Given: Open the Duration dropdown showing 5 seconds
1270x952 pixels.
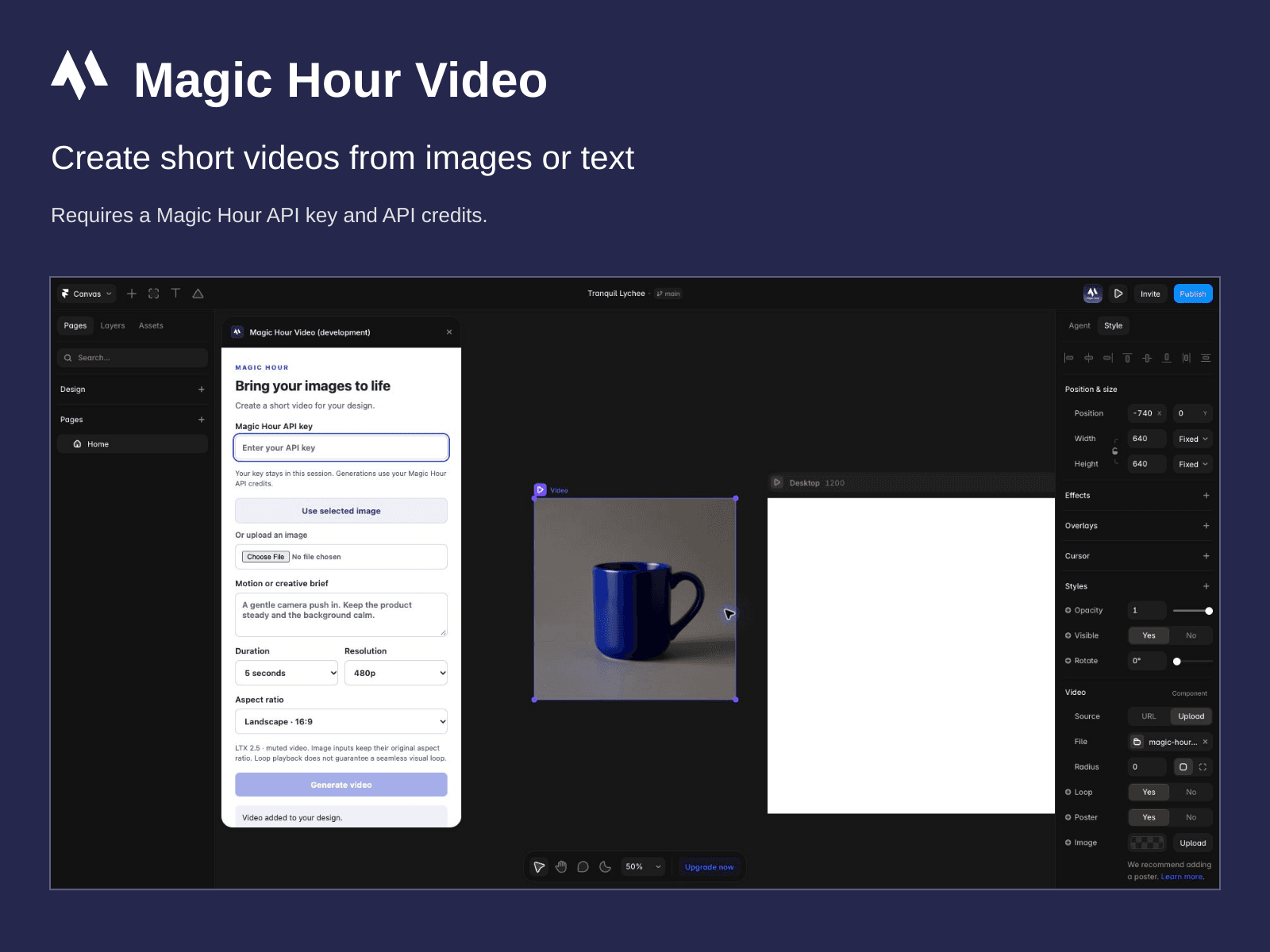Looking at the screenshot, I should (287, 673).
